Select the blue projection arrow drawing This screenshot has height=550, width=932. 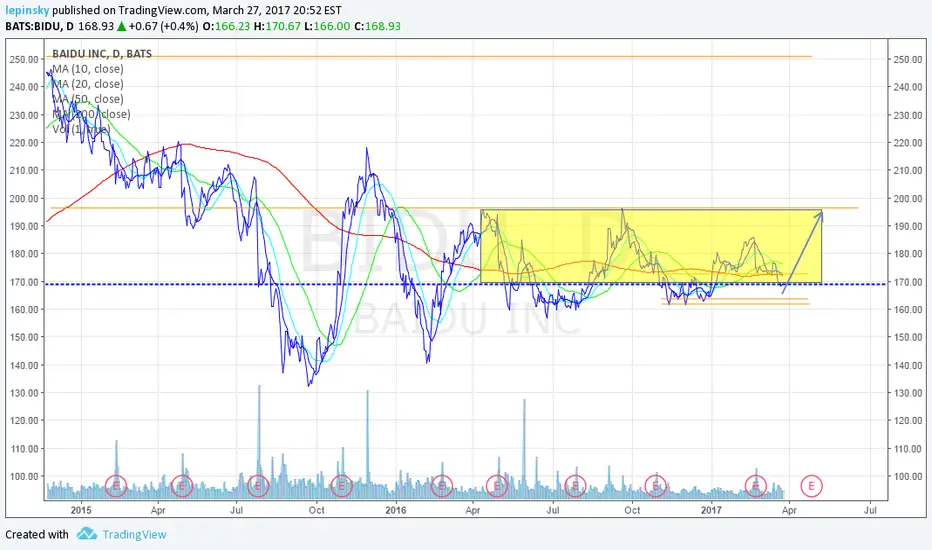pos(802,252)
